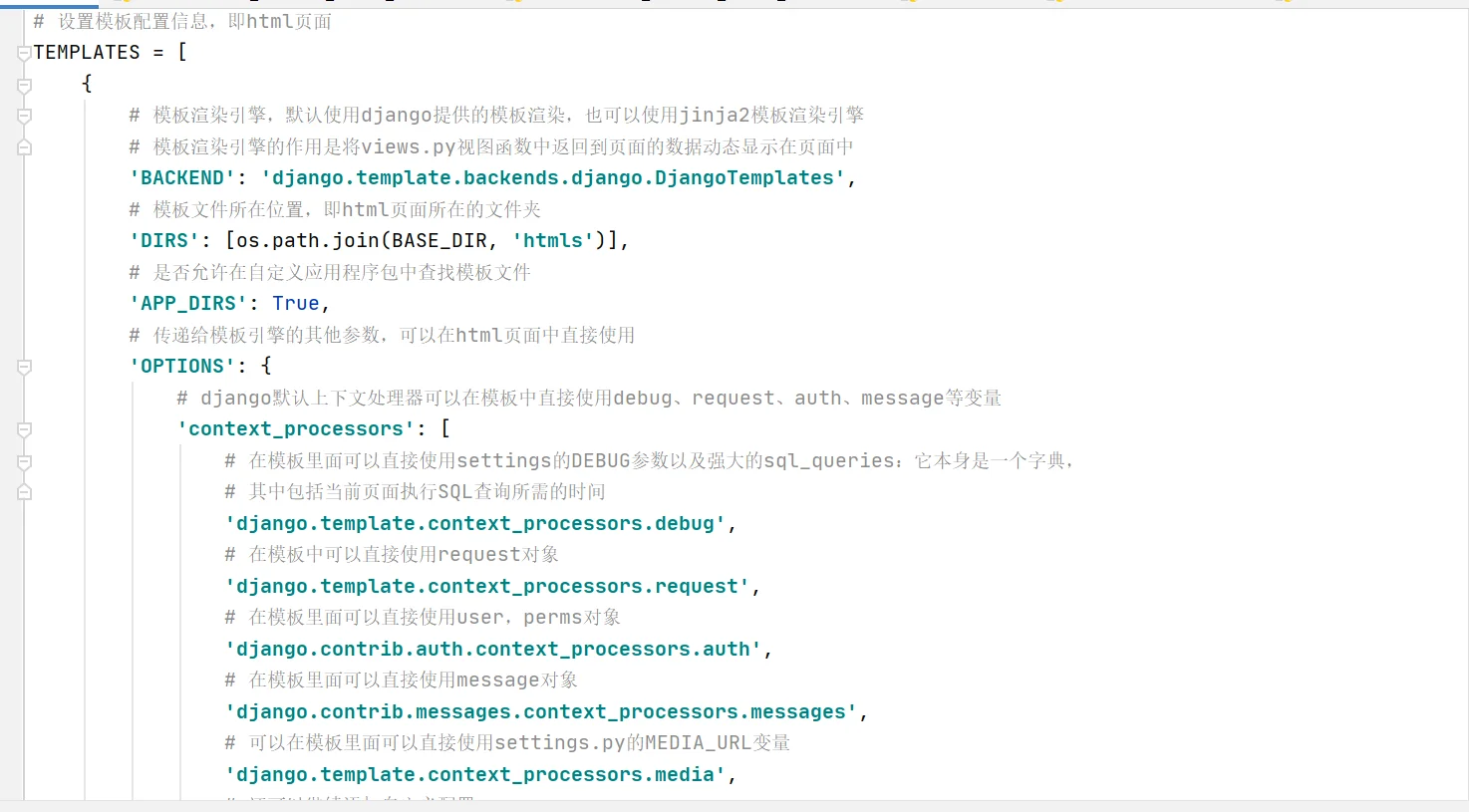Click the True value of APP_DIRS

coord(295,303)
